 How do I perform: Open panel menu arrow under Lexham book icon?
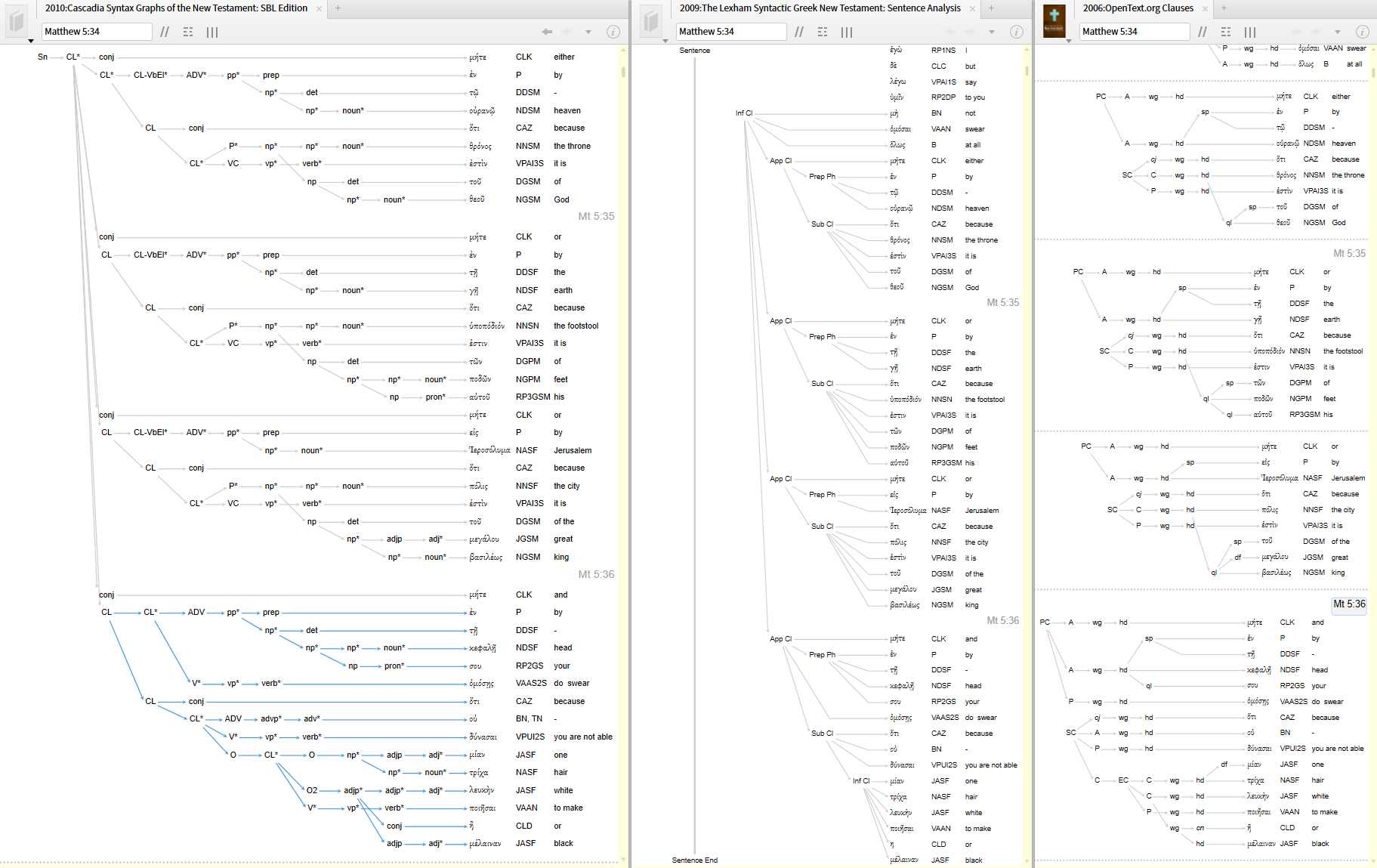point(665,41)
